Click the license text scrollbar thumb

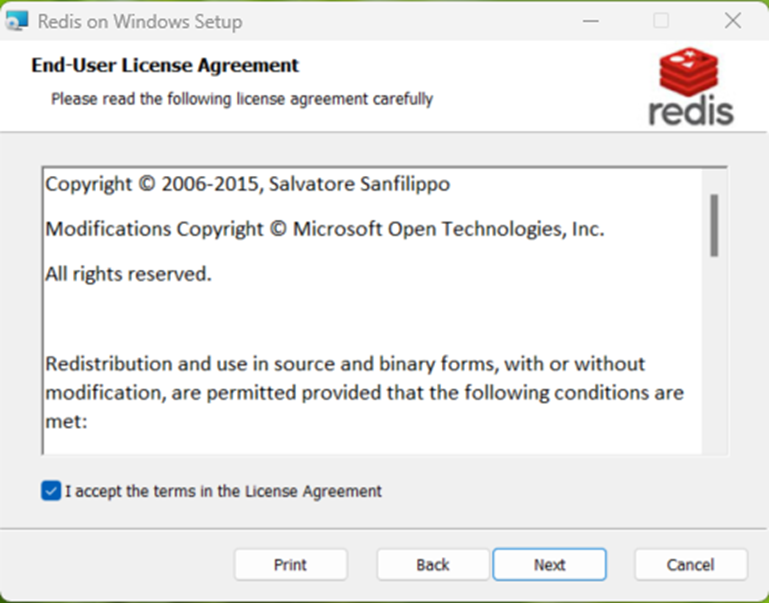714,226
